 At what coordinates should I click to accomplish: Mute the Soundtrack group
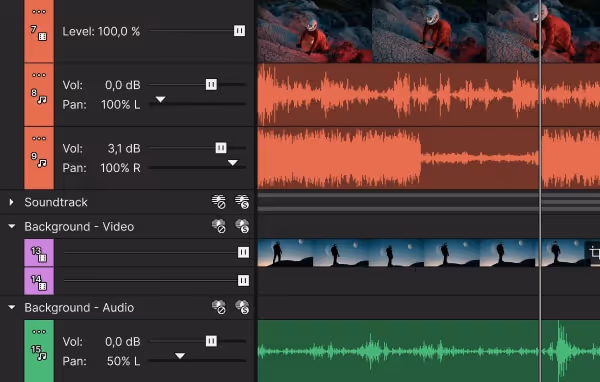click(219, 202)
